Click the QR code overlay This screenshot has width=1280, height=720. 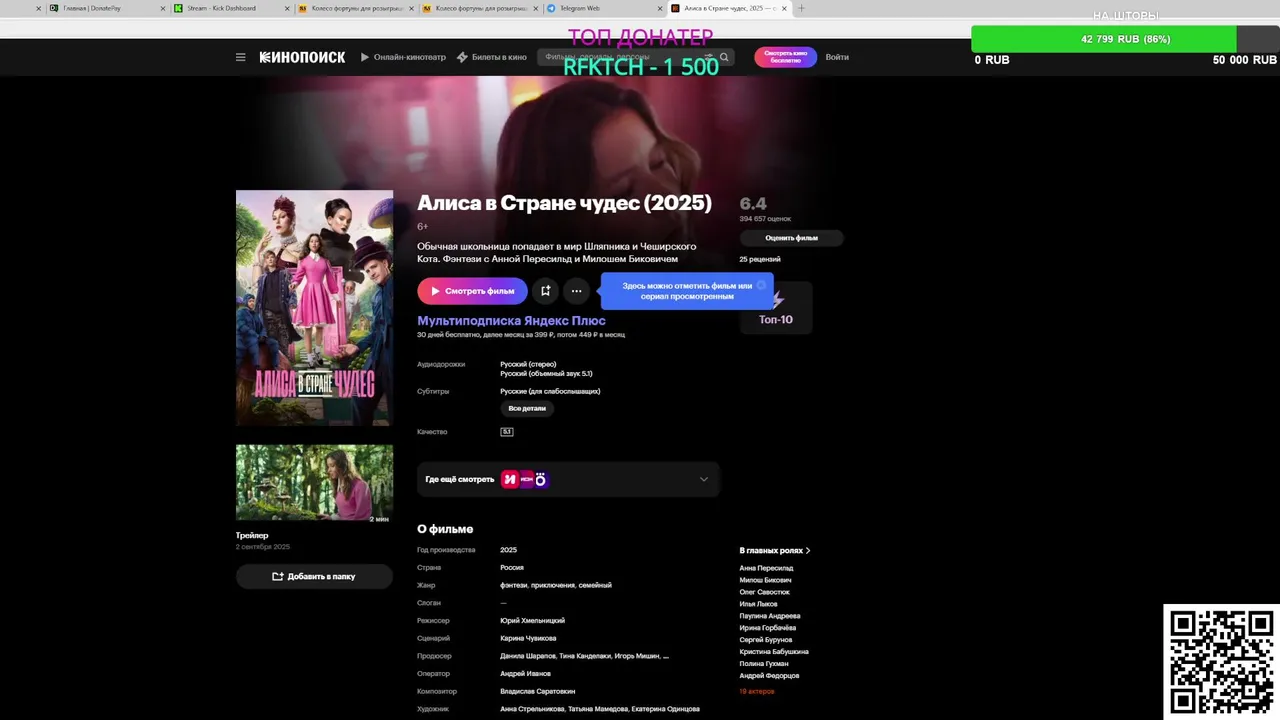1222,662
